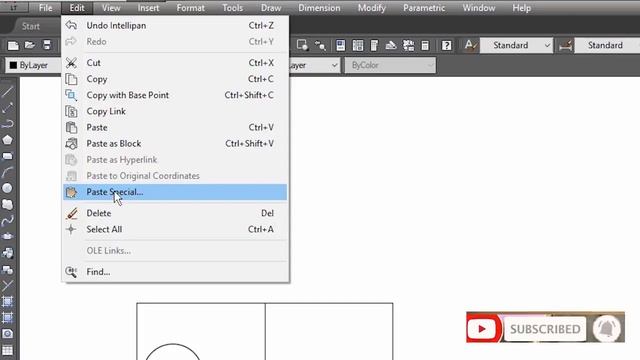Image resolution: width=640 pixels, height=360 pixels.
Task: Select the Region tool
Action: tap(7, 334)
